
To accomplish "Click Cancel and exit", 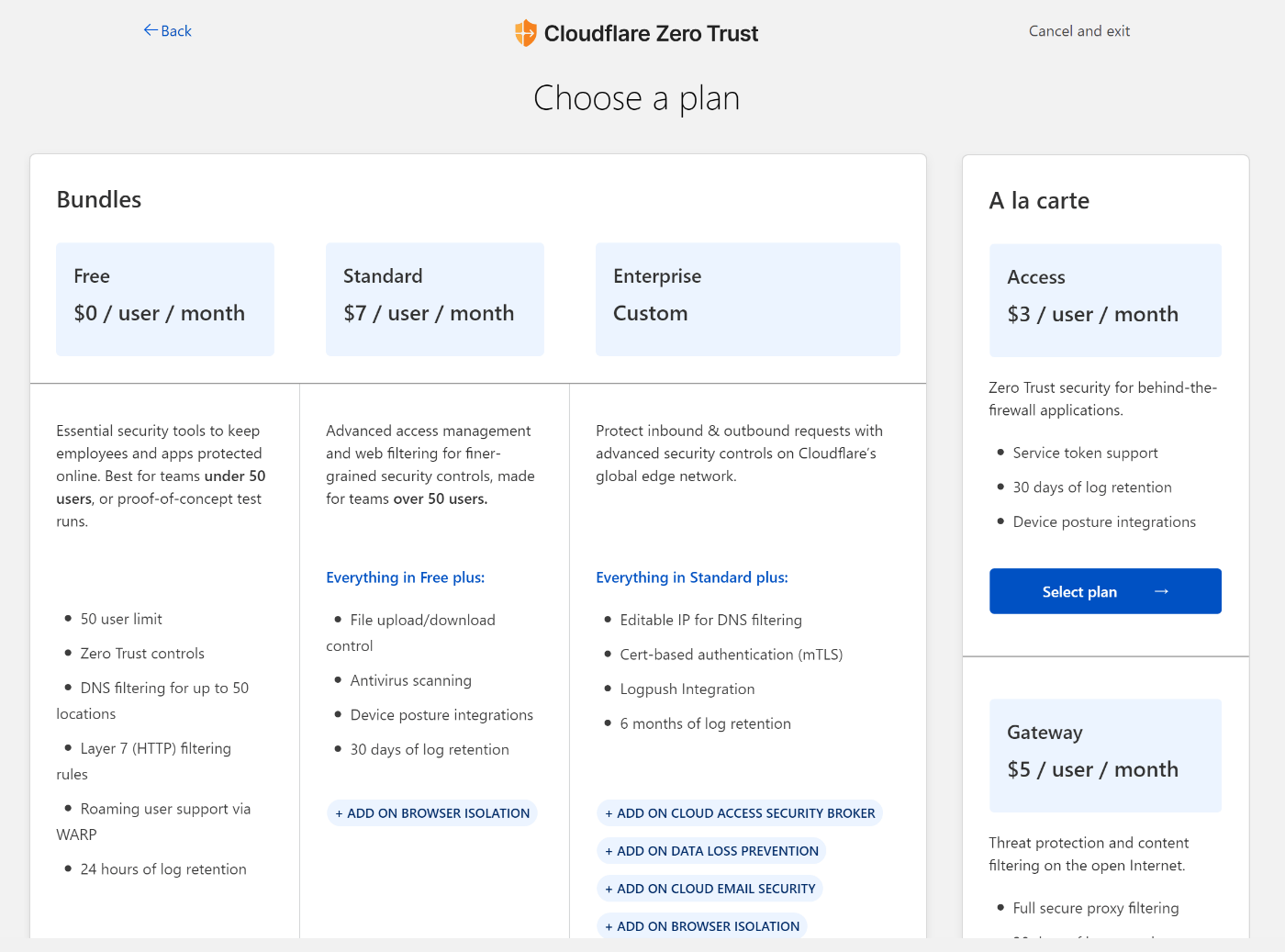I will coord(1079,31).
